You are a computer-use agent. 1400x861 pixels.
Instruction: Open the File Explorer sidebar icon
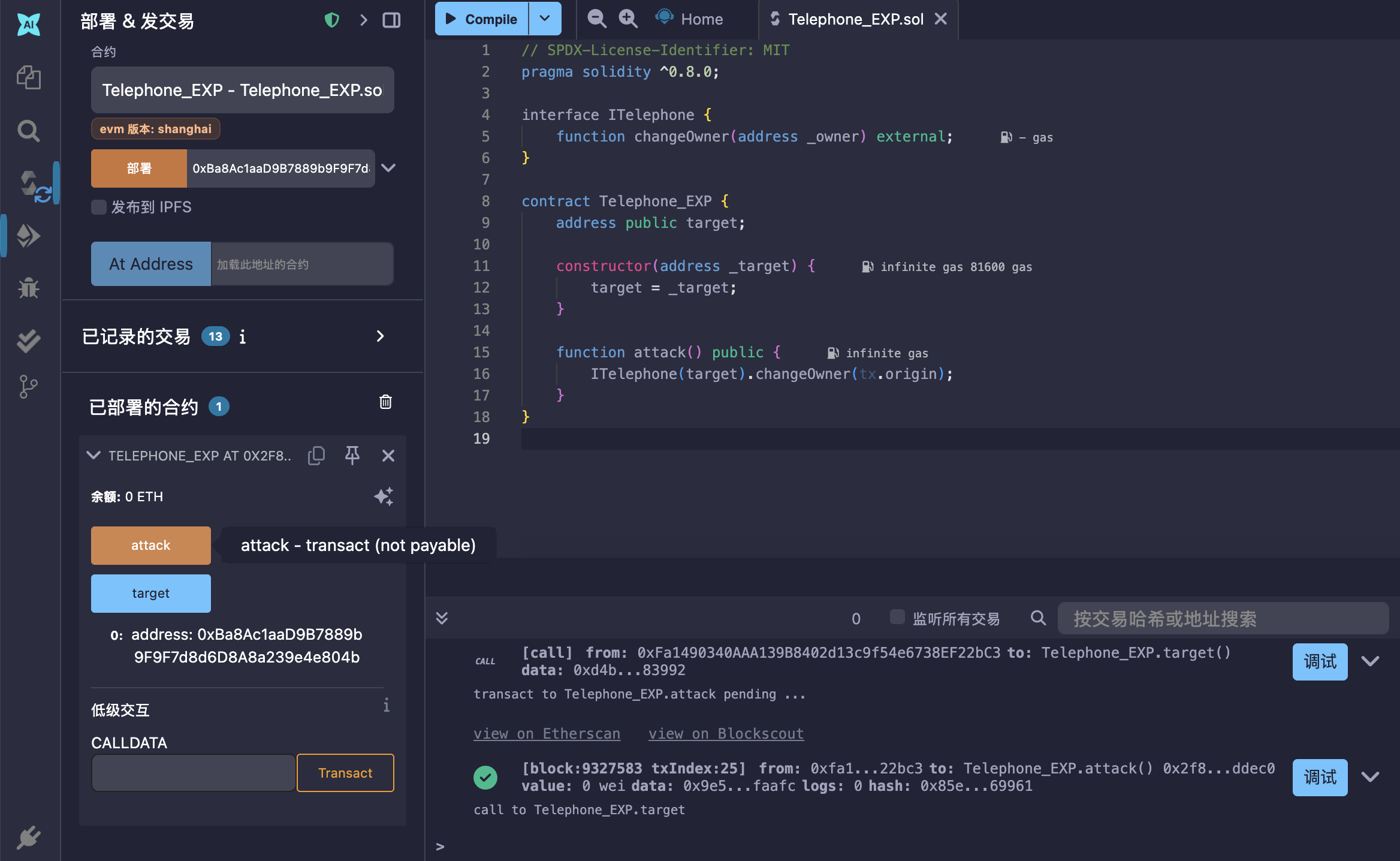click(x=28, y=77)
